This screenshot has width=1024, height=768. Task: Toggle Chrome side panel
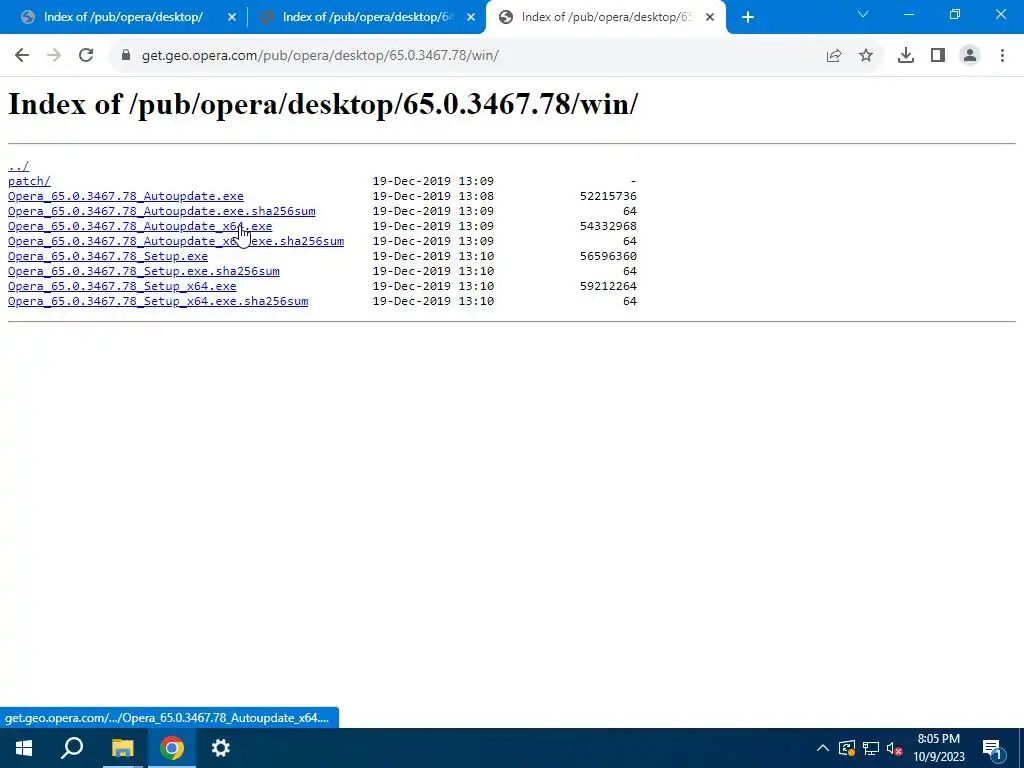pyautogui.click(x=938, y=56)
